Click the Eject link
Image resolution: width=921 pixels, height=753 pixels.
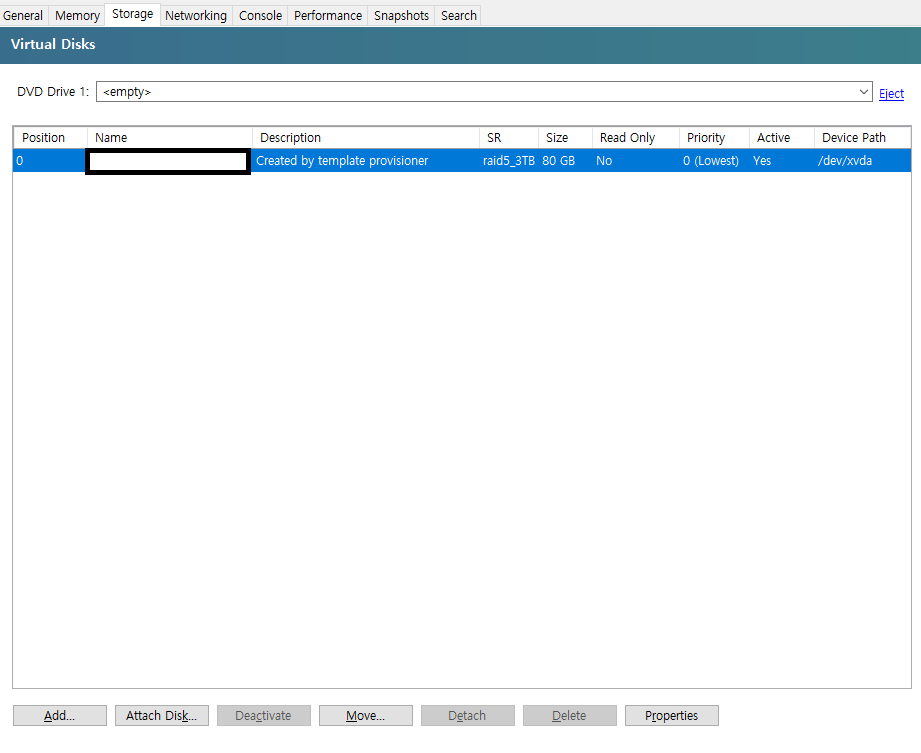pyautogui.click(x=891, y=93)
